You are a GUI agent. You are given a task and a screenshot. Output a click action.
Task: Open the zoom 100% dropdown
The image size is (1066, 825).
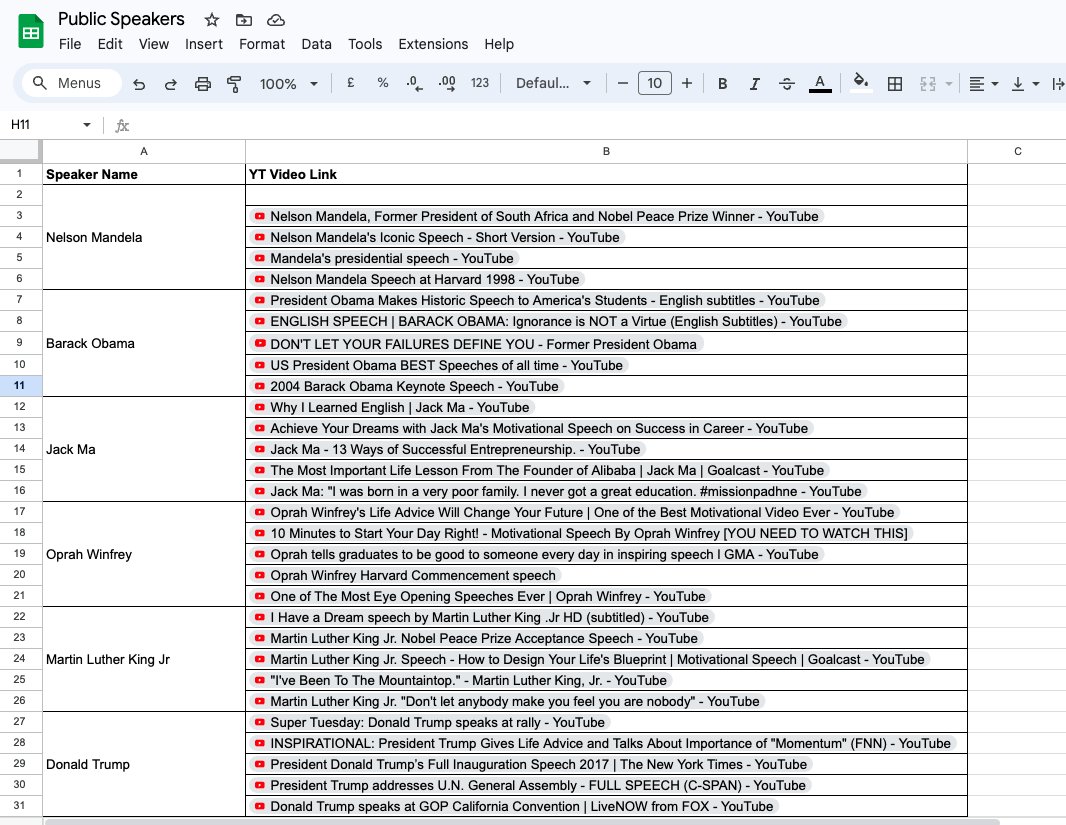[x=288, y=84]
